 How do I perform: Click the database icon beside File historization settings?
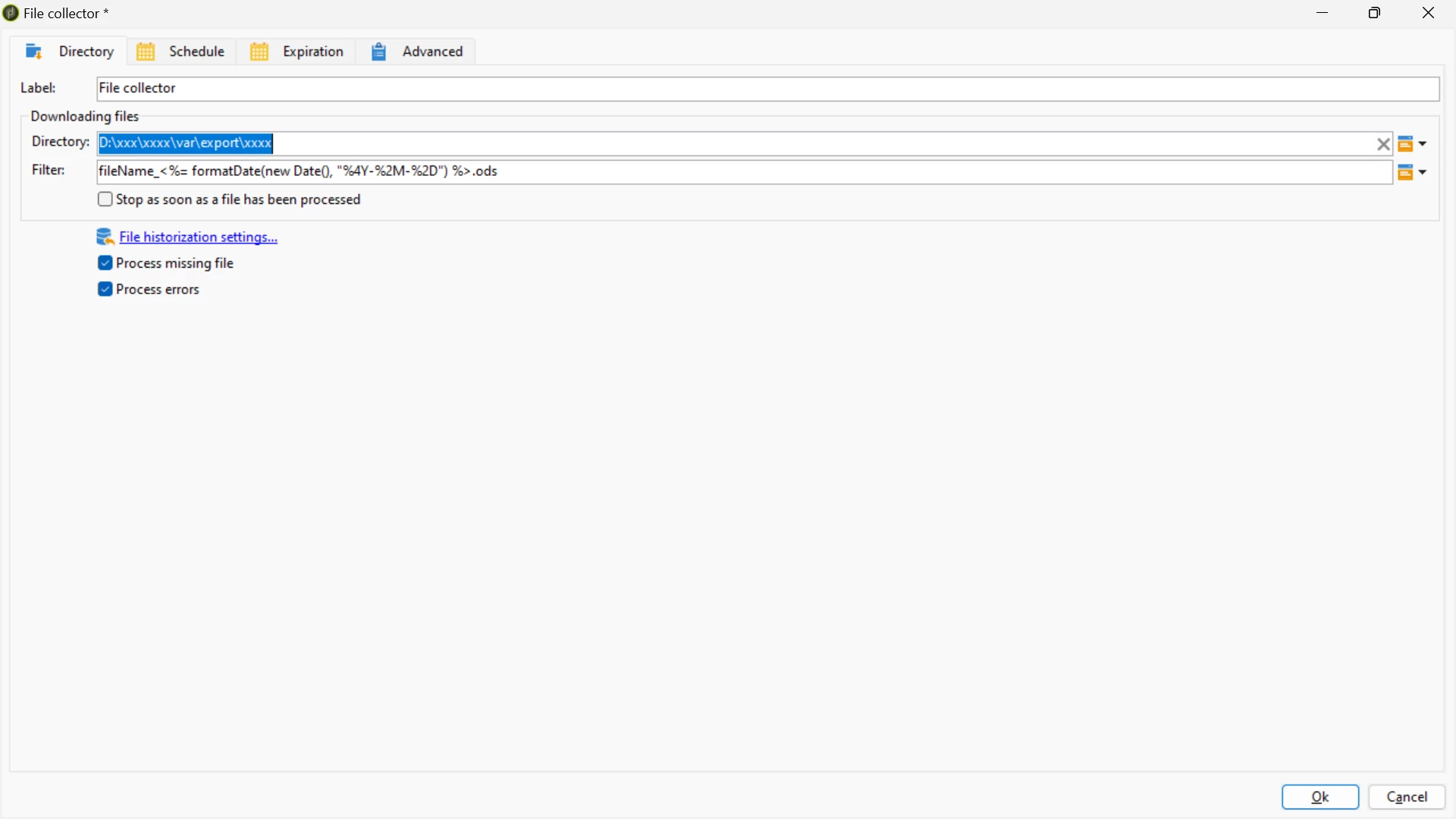point(105,237)
